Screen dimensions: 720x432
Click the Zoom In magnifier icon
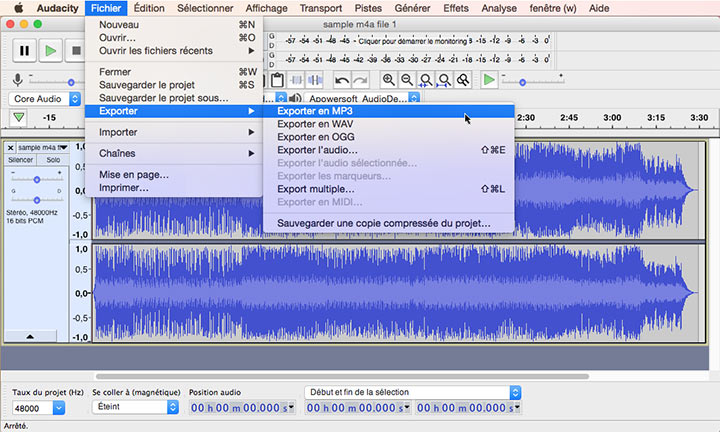point(389,80)
